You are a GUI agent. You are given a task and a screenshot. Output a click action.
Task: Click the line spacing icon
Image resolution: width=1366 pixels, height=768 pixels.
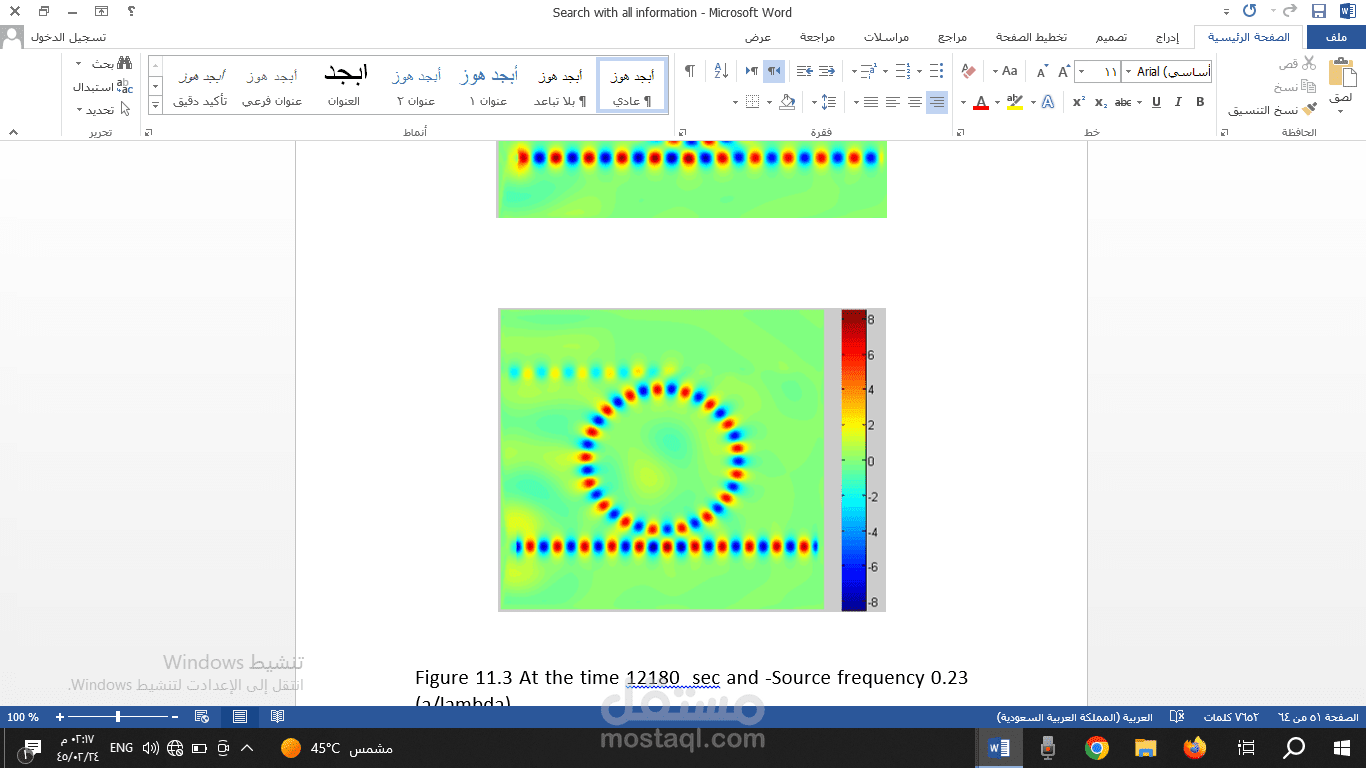point(828,102)
